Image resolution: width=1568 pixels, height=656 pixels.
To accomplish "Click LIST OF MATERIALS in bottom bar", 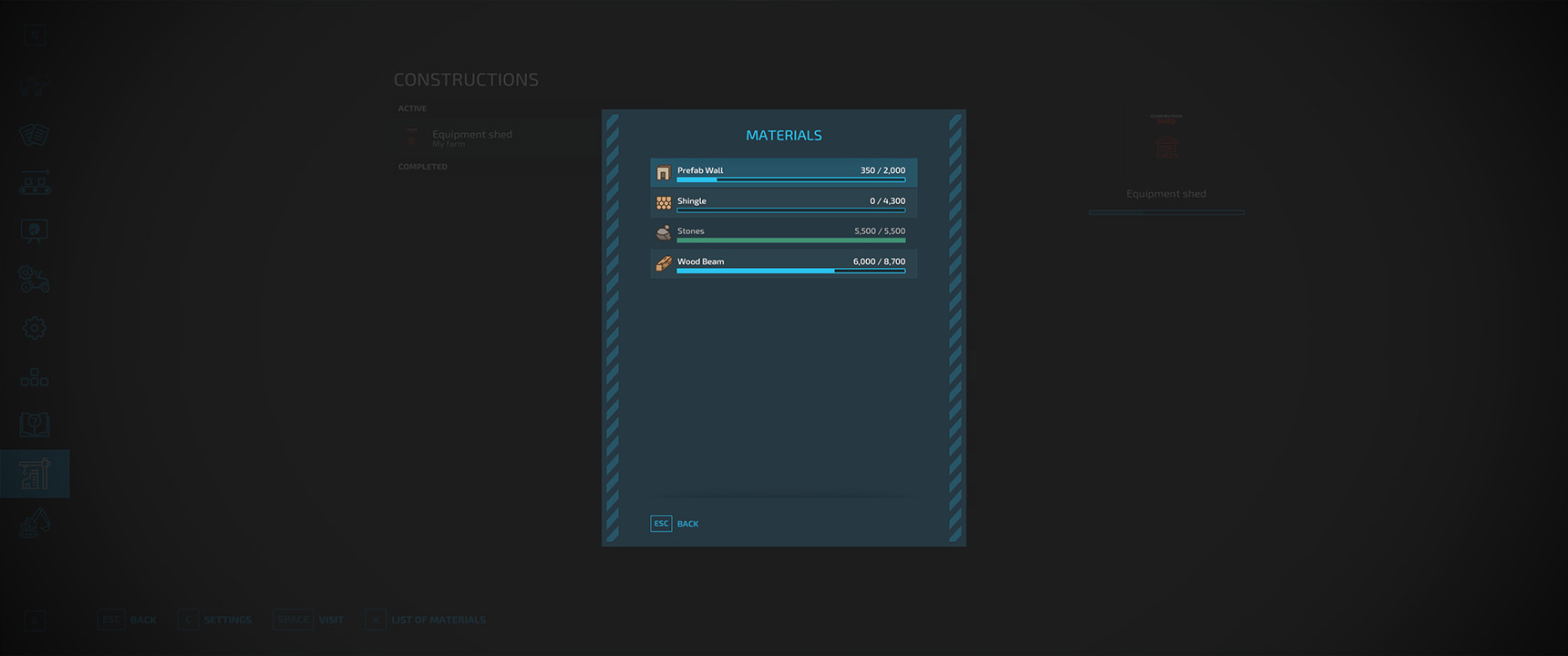I will click(x=438, y=620).
